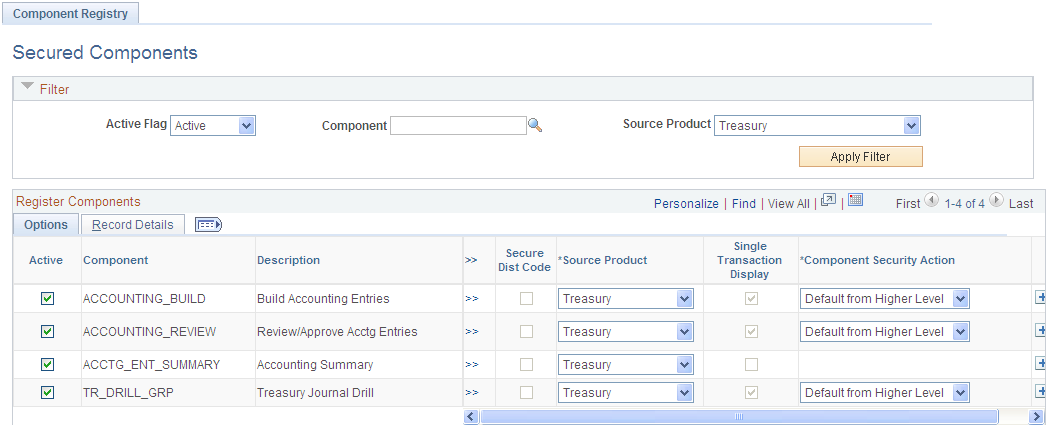Open grid in new window icon
Viewport: 1046px width, 425px height.
click(x=828, y=201)
